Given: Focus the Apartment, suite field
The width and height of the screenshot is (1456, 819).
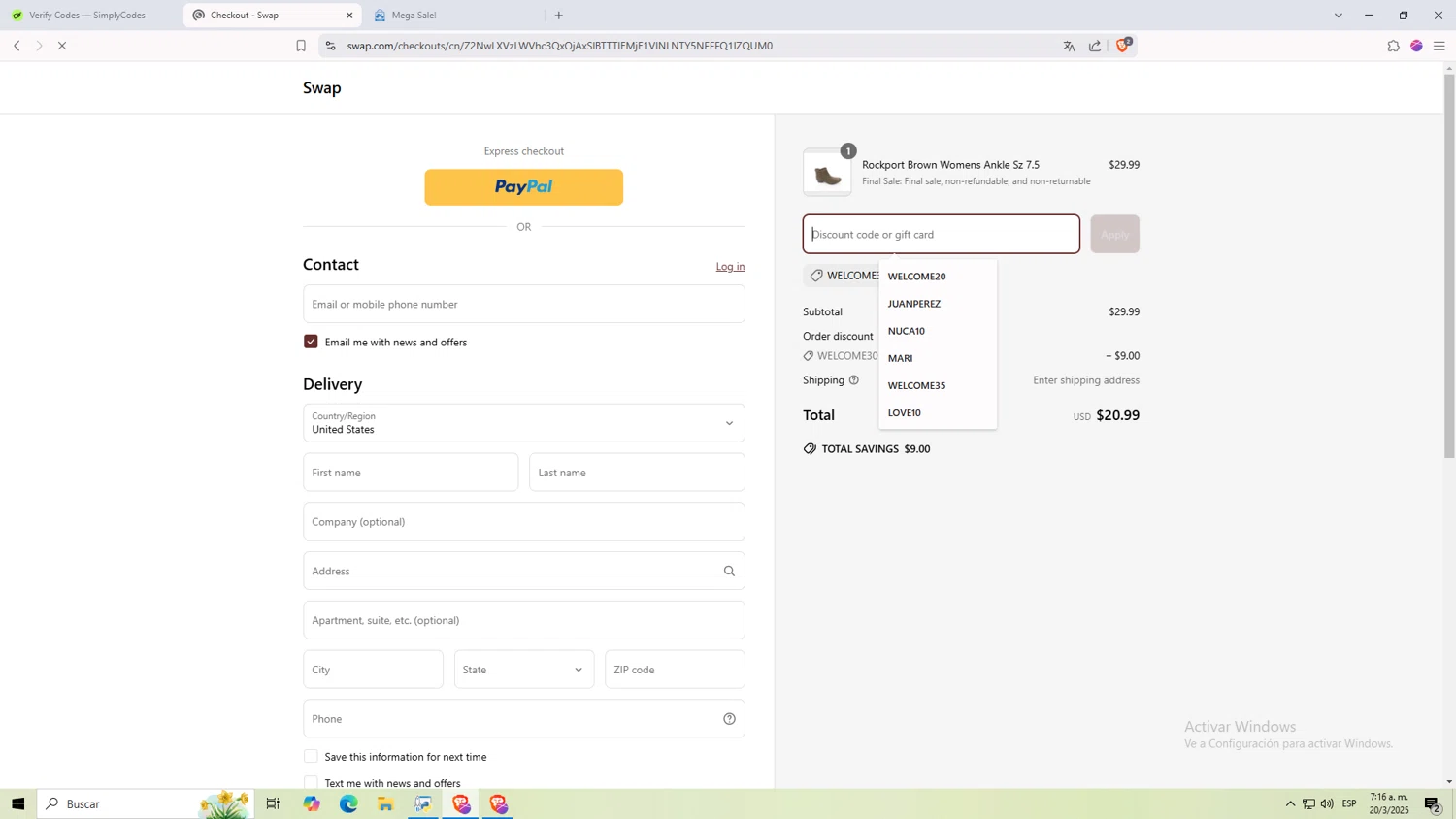Looking at the screenshot, I should pyautogui.click(x=524, y=620).
